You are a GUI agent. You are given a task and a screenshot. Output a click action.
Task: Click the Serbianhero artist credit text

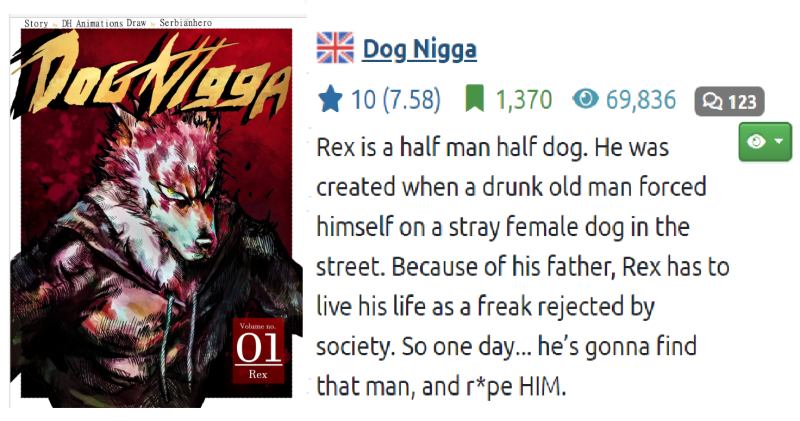click(185, 22)
